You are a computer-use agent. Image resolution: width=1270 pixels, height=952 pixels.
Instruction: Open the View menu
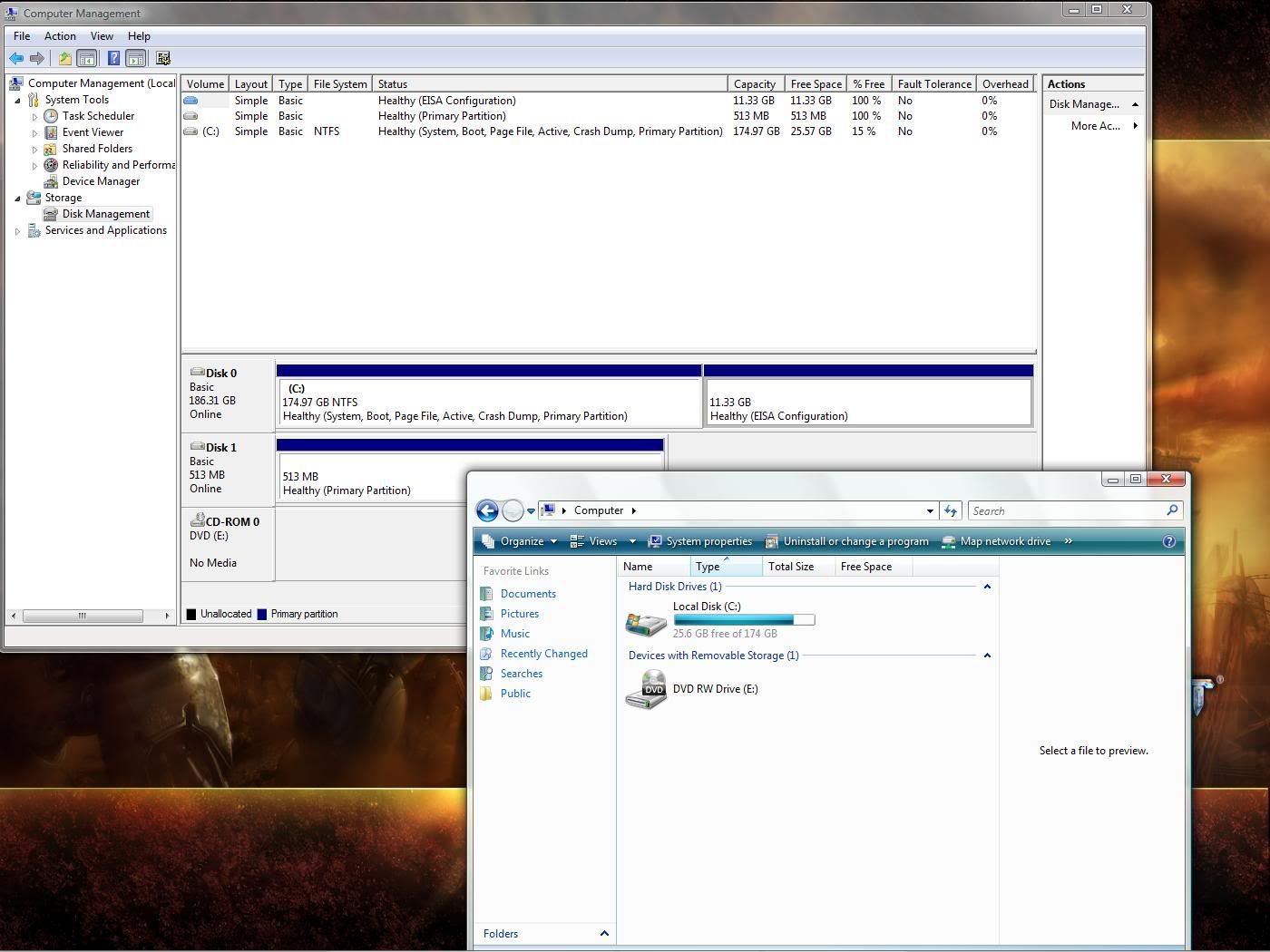pyautogui.click(x=102, y=36)
